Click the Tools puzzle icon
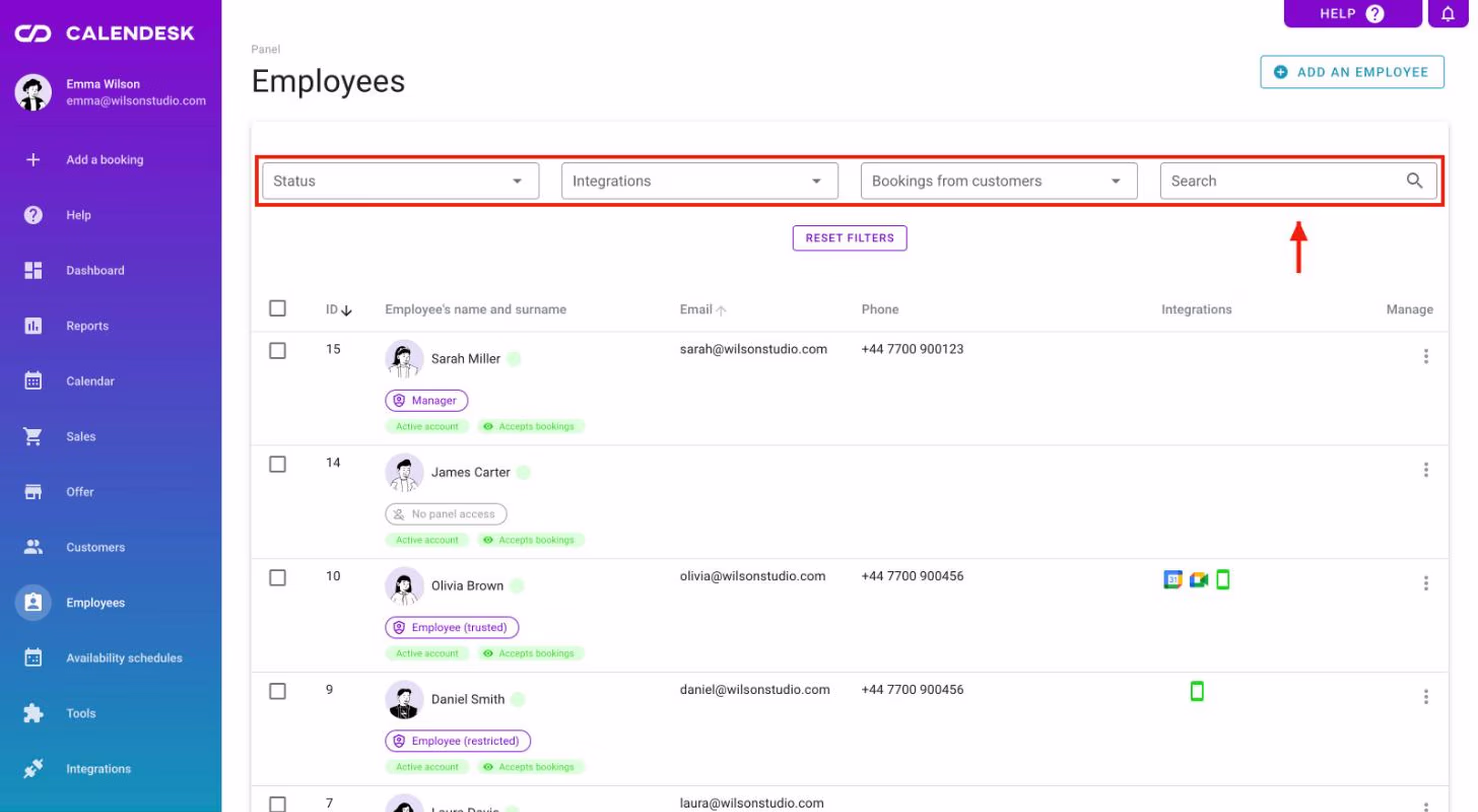The height and width of the screenshot is (812, 1478). click(x=33, y=713)
